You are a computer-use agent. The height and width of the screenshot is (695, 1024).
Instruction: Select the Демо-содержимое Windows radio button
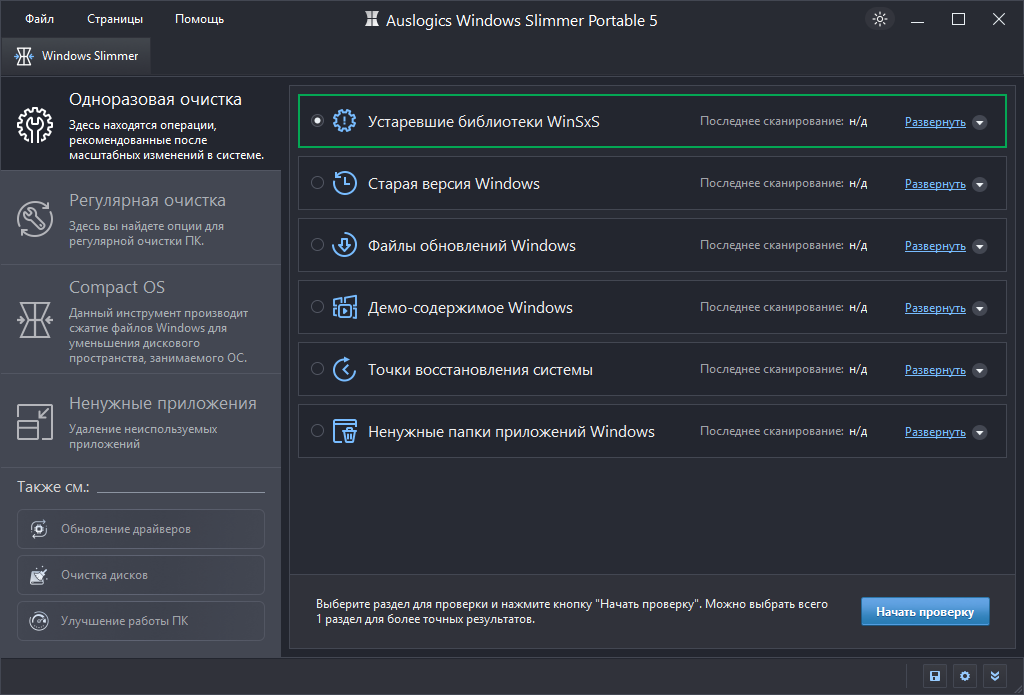coord(317,307)
